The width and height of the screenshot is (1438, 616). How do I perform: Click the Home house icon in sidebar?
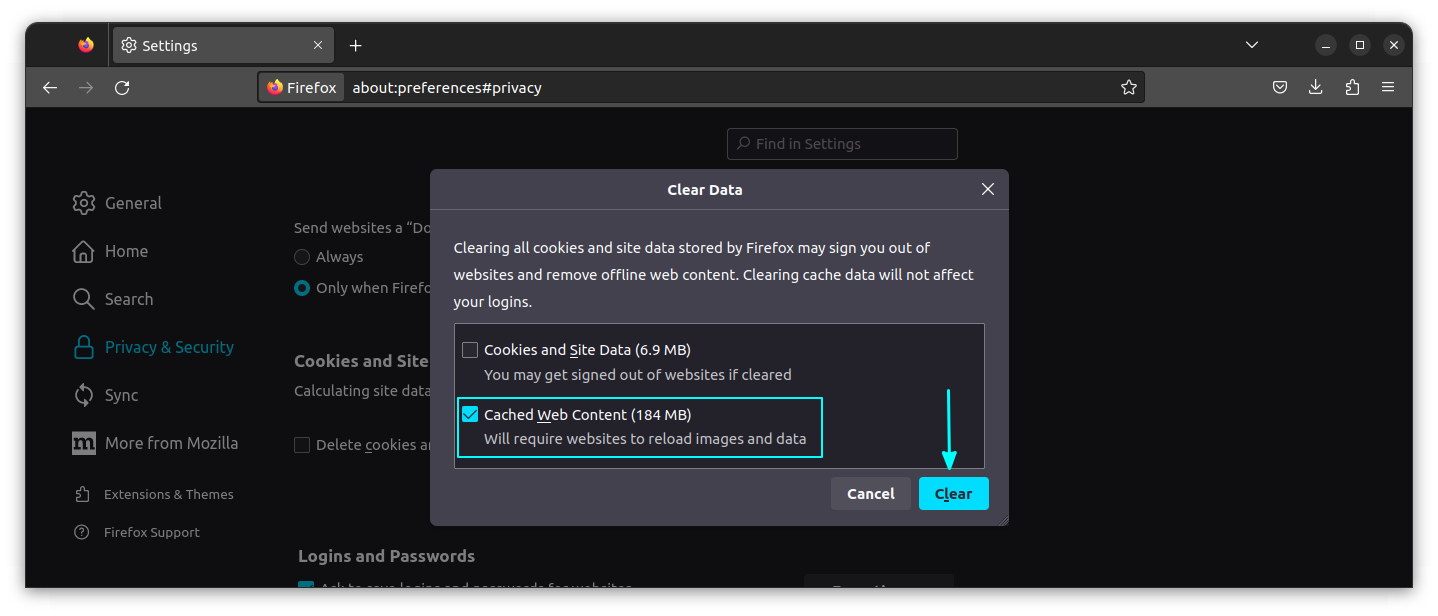tap(84, 251)
